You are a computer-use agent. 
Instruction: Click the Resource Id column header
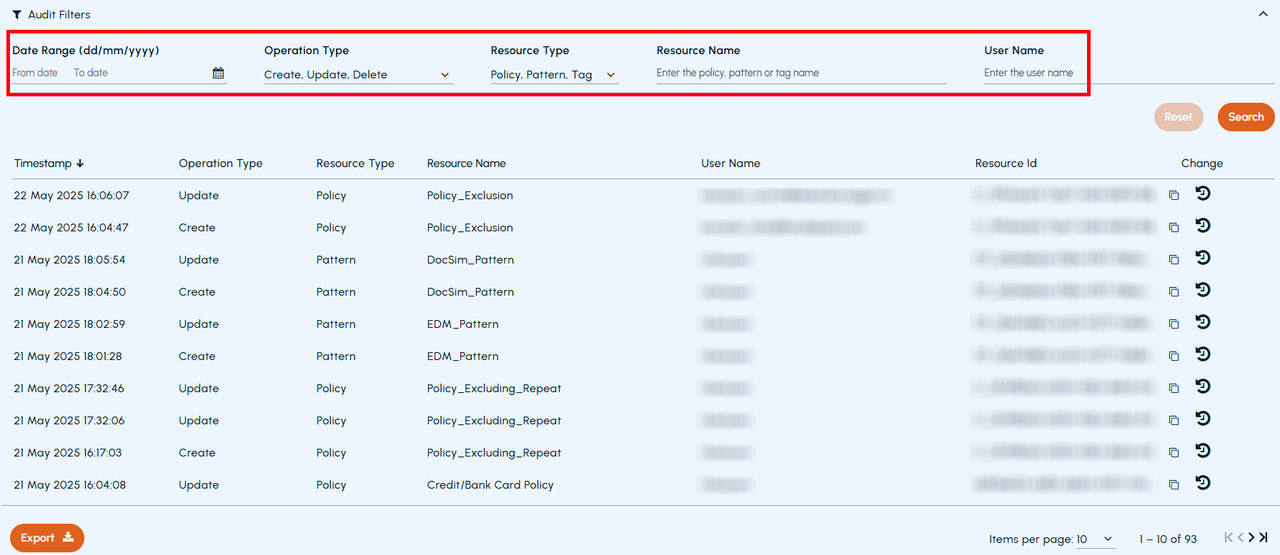point(1005,164)
